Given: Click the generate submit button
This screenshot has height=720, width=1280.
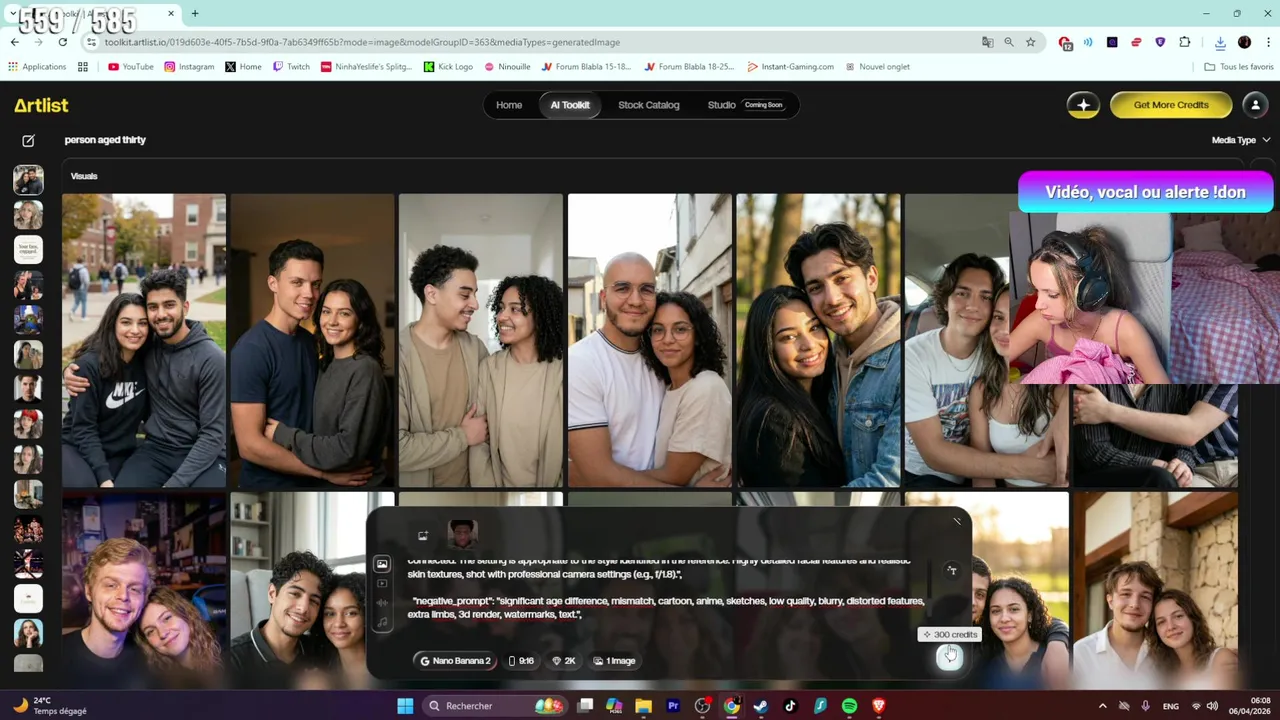Looking at the screenshot, I should click(949, 657).
